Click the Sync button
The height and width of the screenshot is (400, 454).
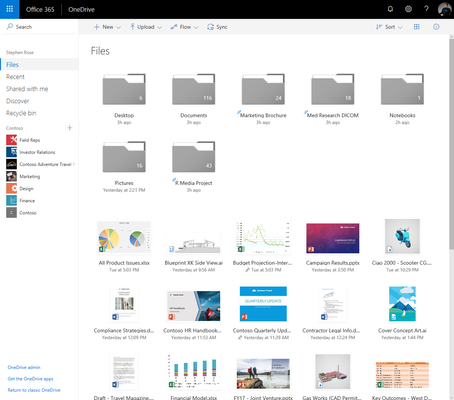point(217,27)
